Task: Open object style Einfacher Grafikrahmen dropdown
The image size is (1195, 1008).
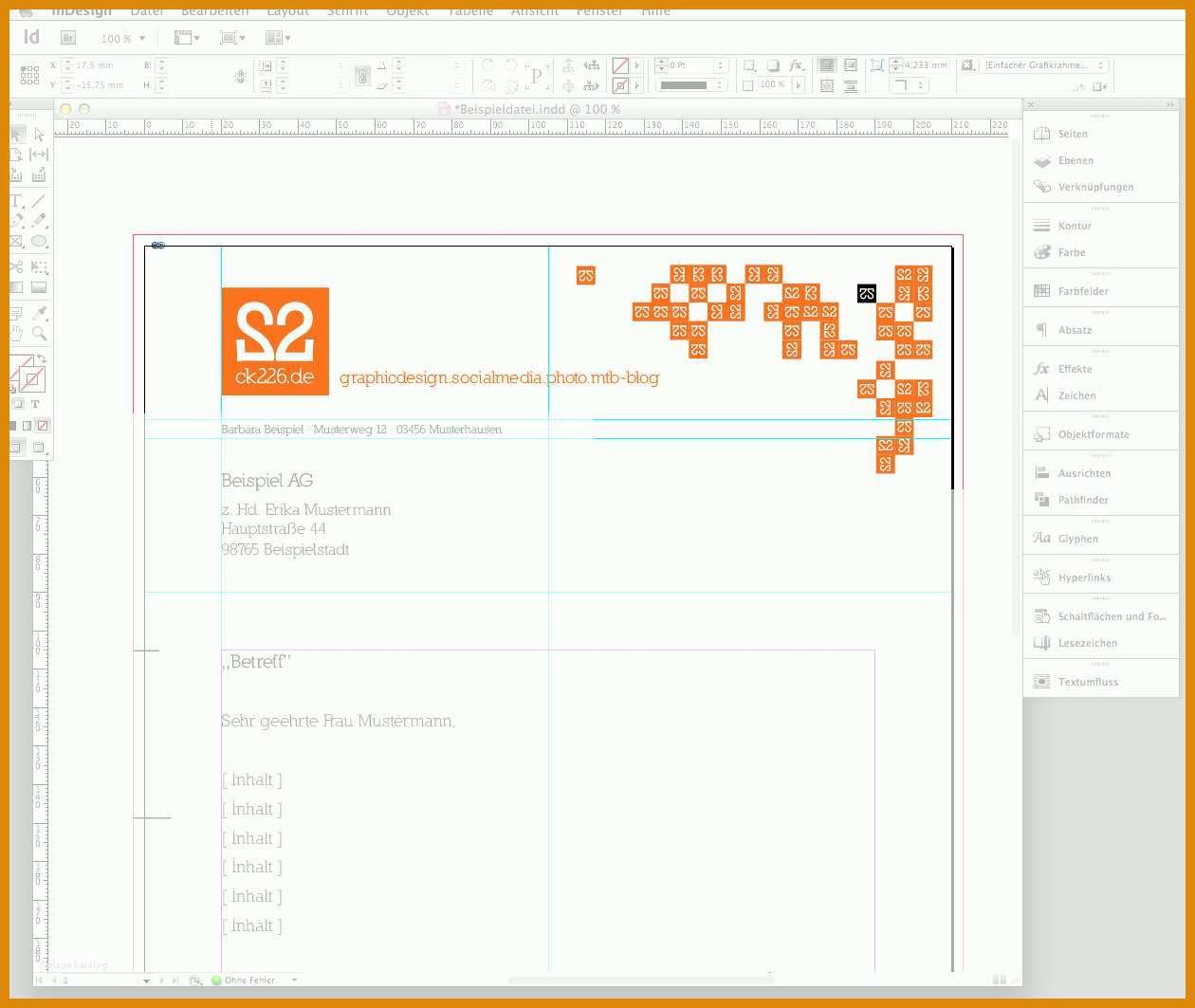Action: 1043,65
